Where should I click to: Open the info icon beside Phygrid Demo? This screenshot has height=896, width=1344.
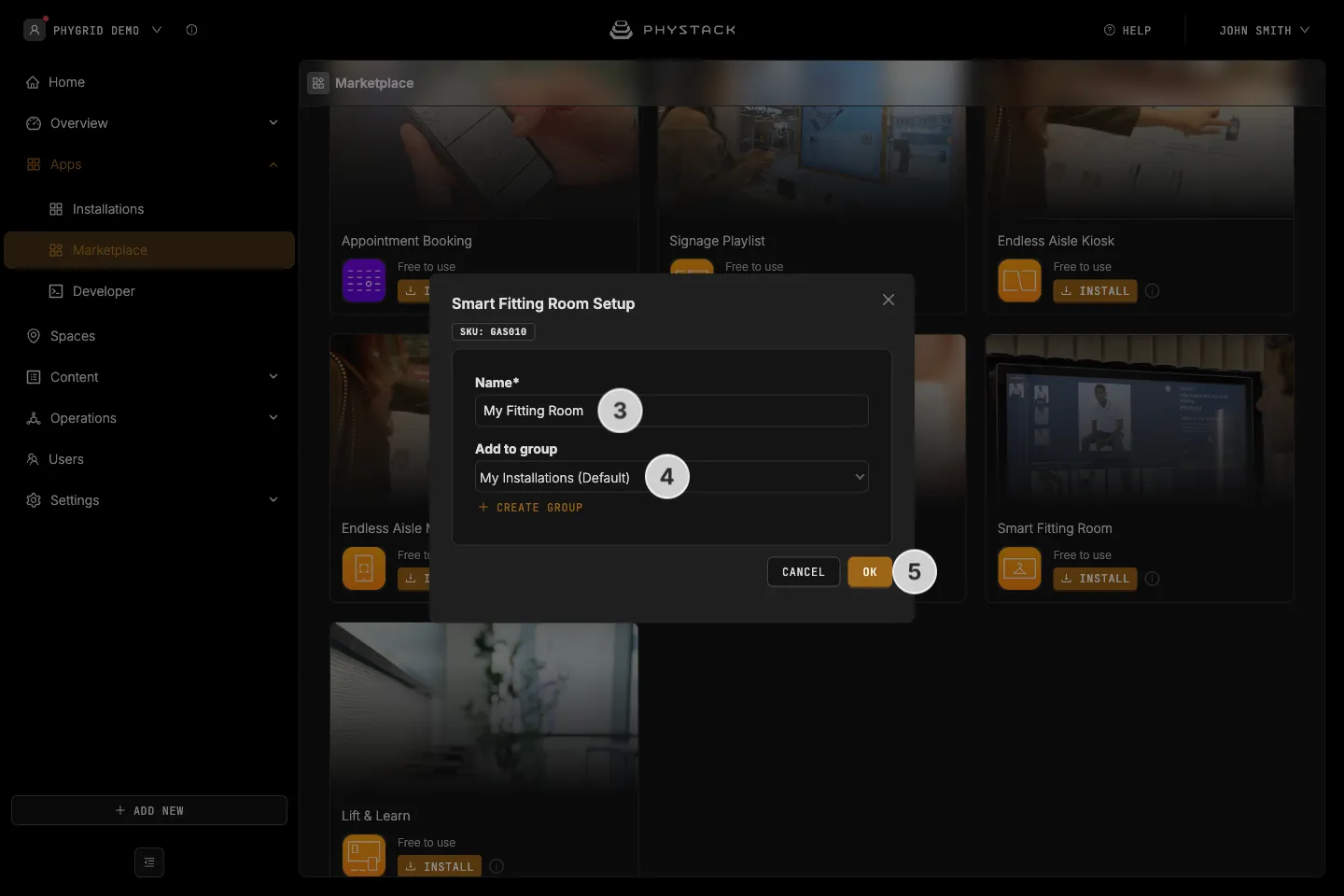click(x=191, y=30)
